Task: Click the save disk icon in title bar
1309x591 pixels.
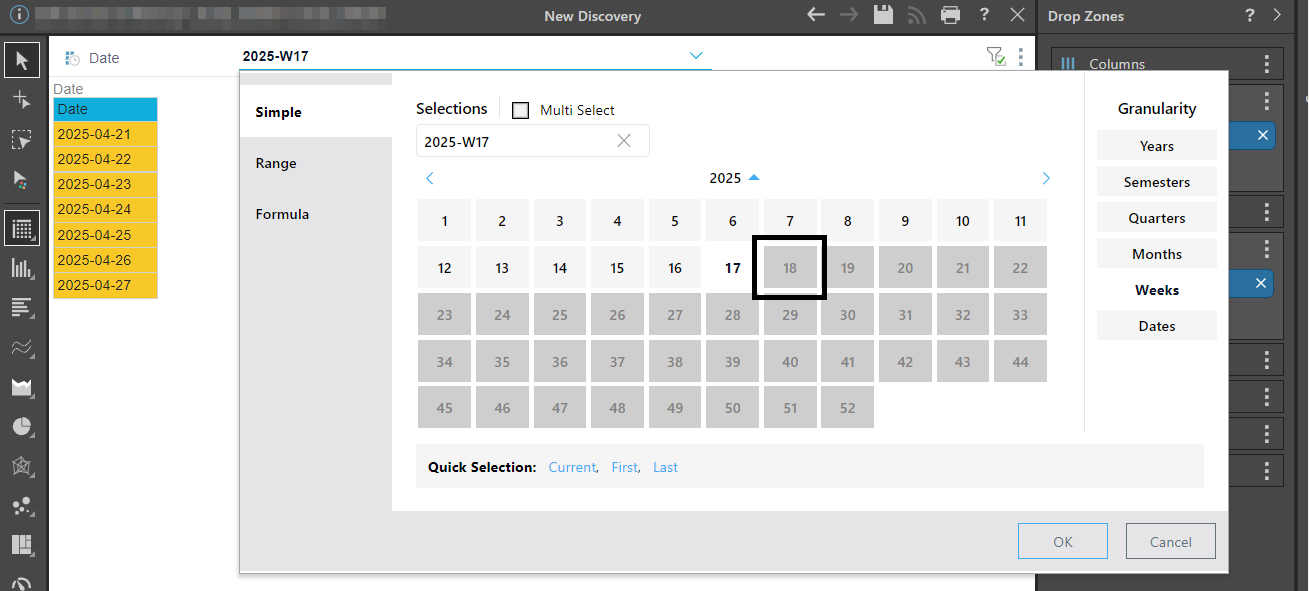Action: tap(883, 15)
